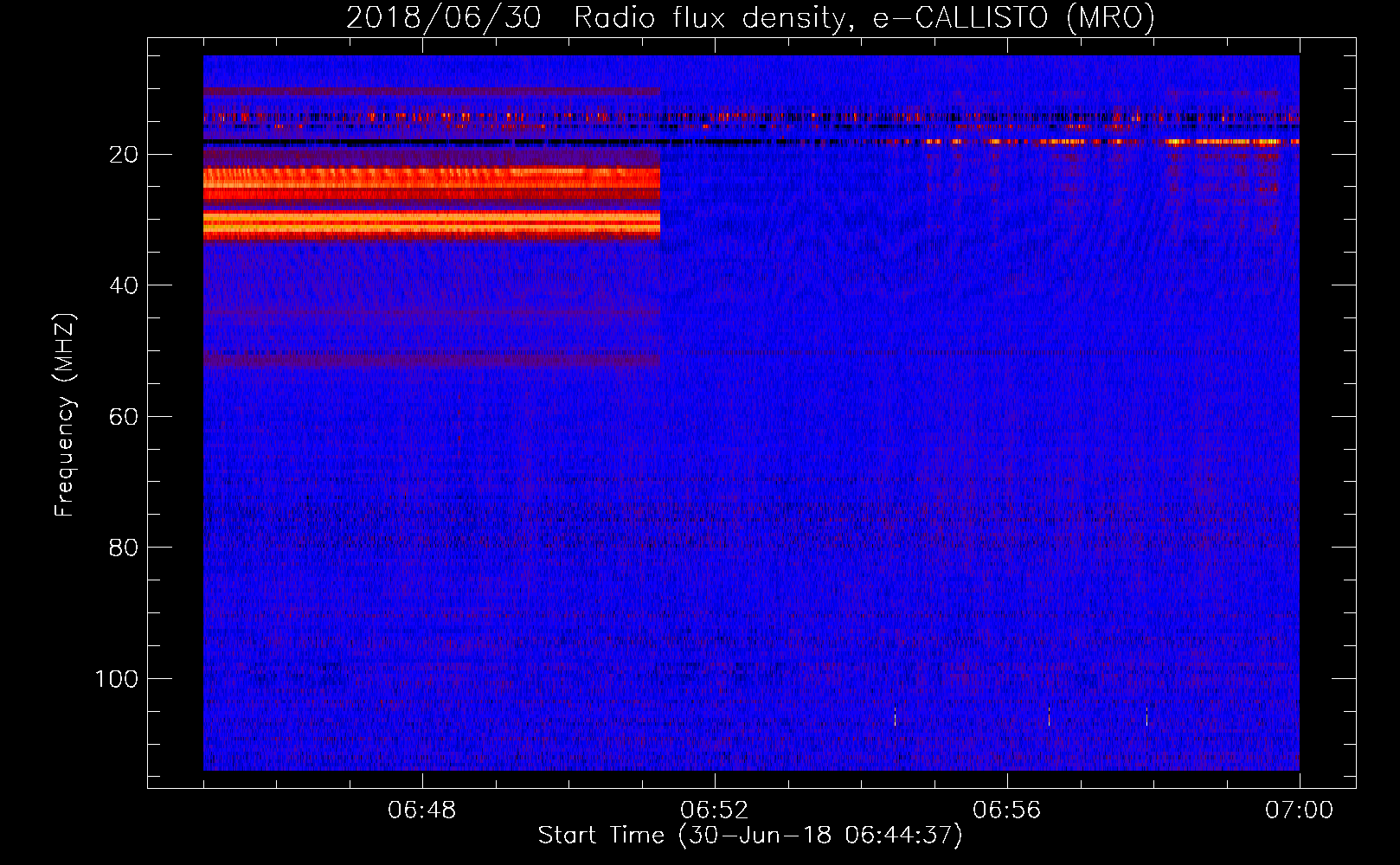This screenshot has width=1400, height=865.
Task: Click the '80' frequency tick label
Action: [x=125, y=548]
